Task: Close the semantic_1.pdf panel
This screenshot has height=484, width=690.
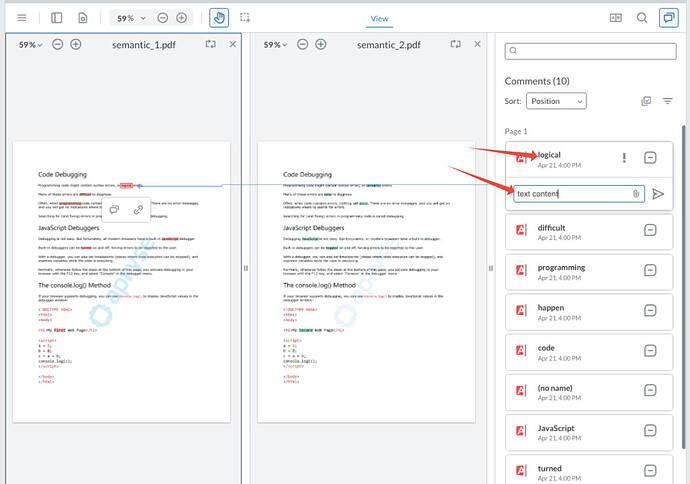Action: [x=233, y=44]
